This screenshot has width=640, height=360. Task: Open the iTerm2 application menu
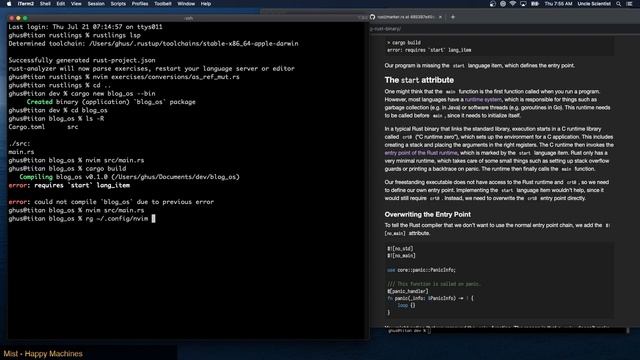tap(26, 4)
